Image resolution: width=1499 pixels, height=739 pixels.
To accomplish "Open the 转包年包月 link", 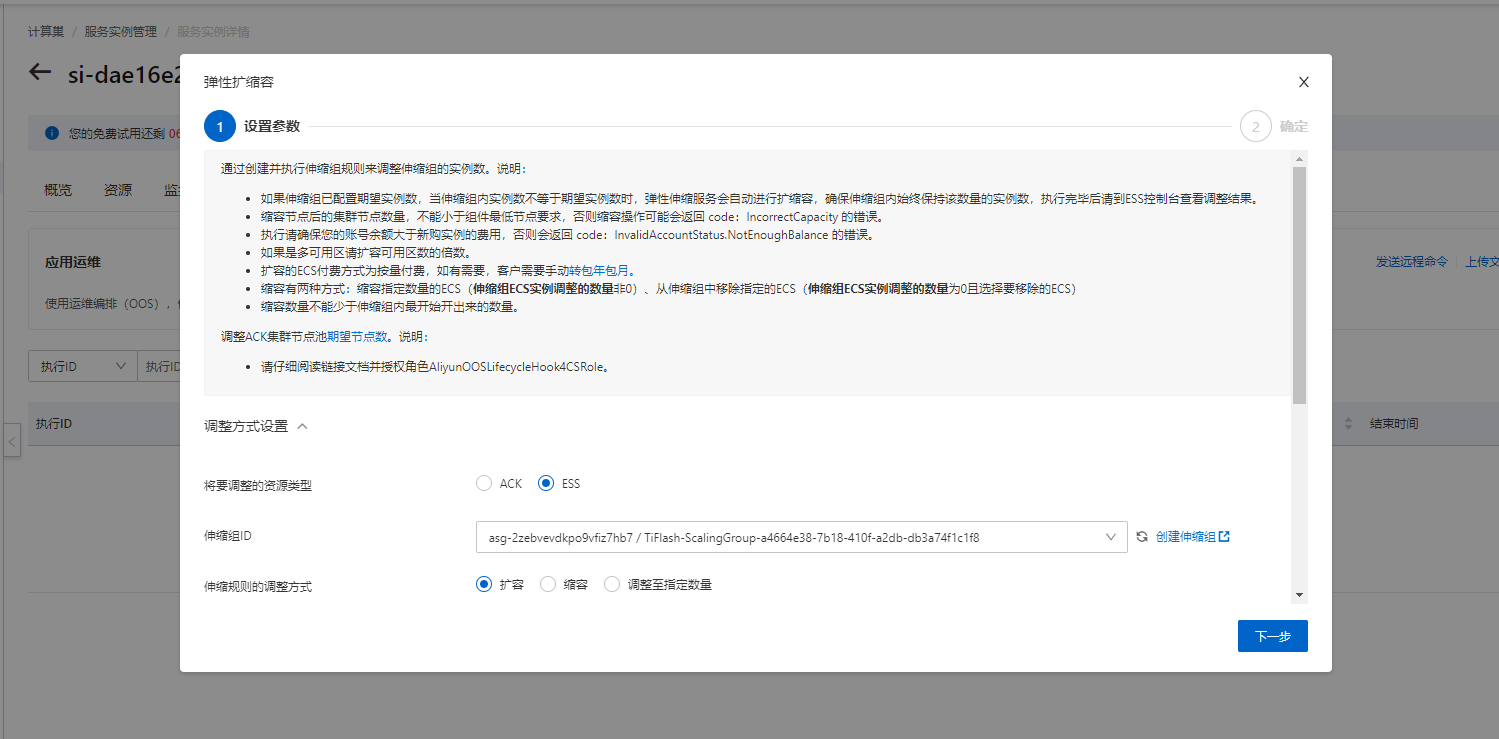I will (x=599, y=271).
